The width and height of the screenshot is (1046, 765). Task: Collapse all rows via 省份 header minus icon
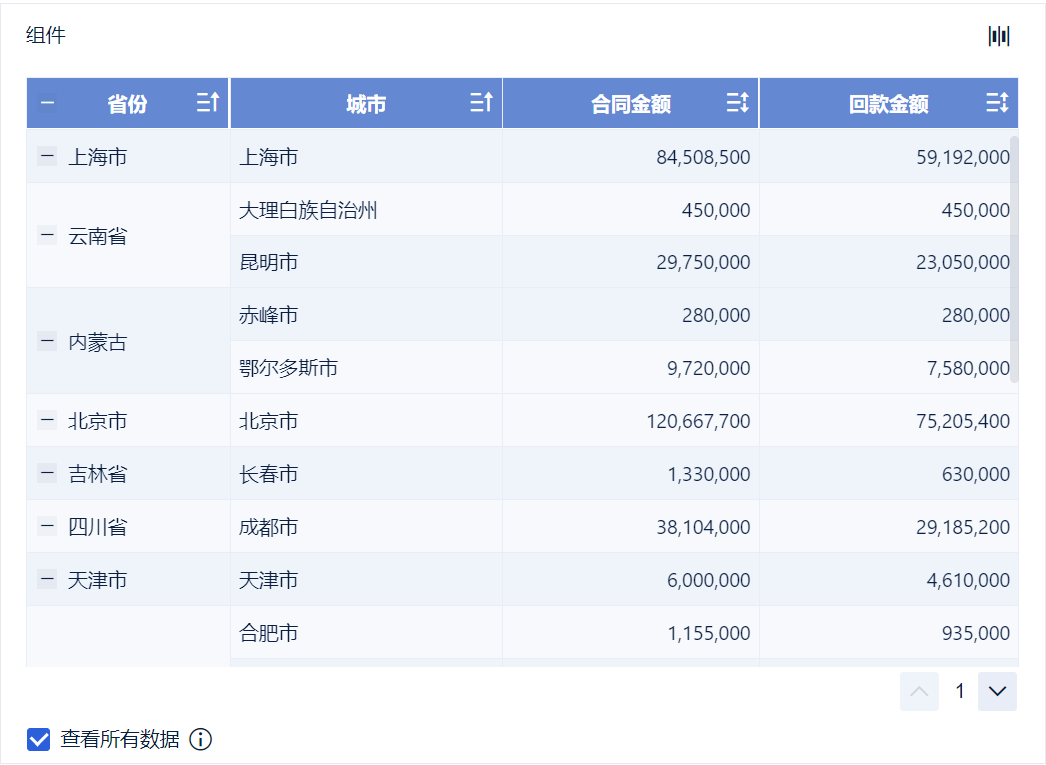47,103
